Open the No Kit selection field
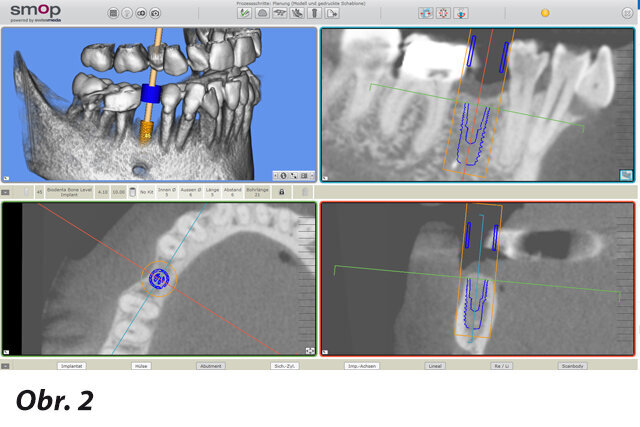640x427 pixels. click(x=146, y=190)
